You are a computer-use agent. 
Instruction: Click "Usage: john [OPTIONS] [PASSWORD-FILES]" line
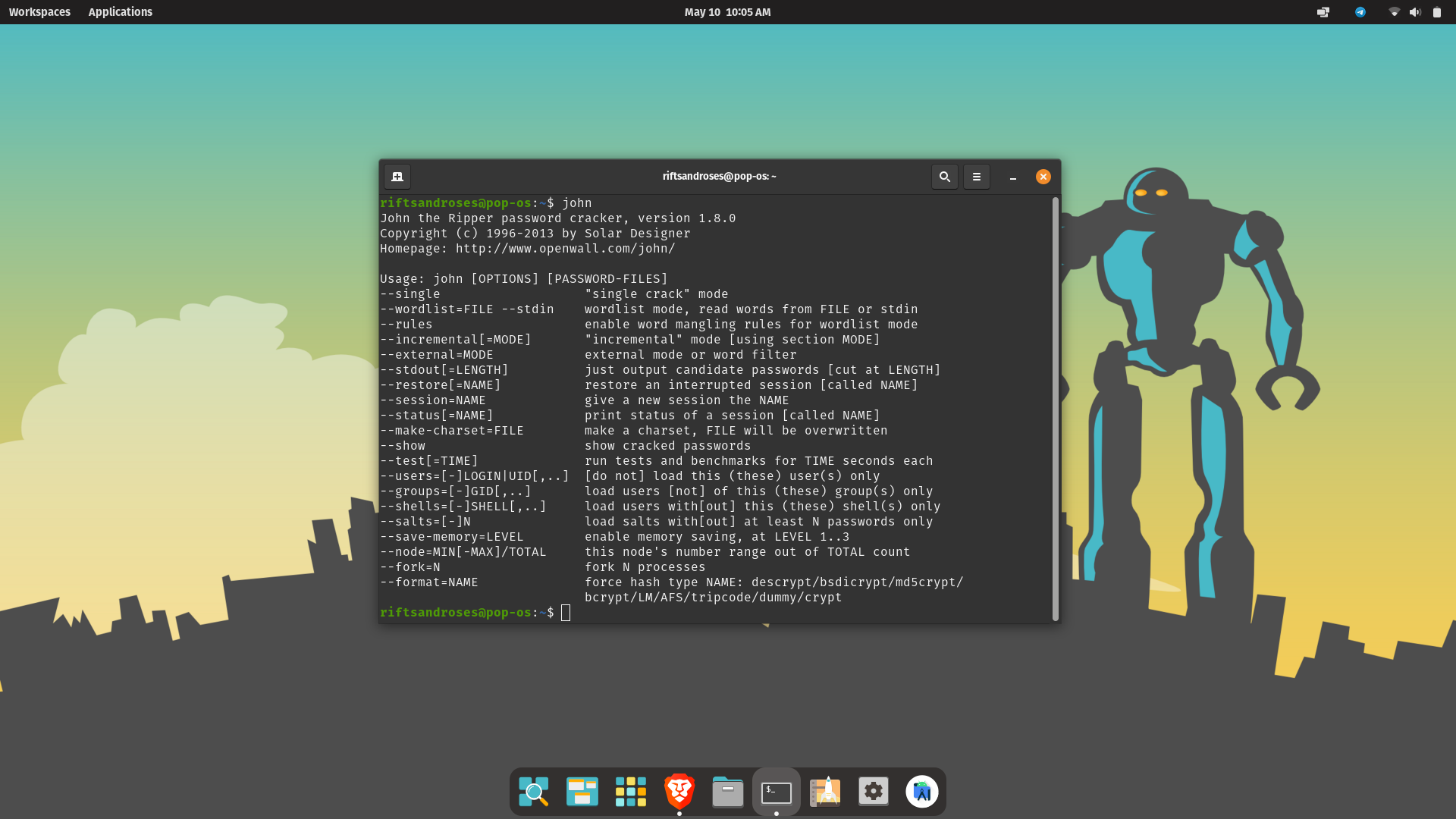[x=524, y=279]
